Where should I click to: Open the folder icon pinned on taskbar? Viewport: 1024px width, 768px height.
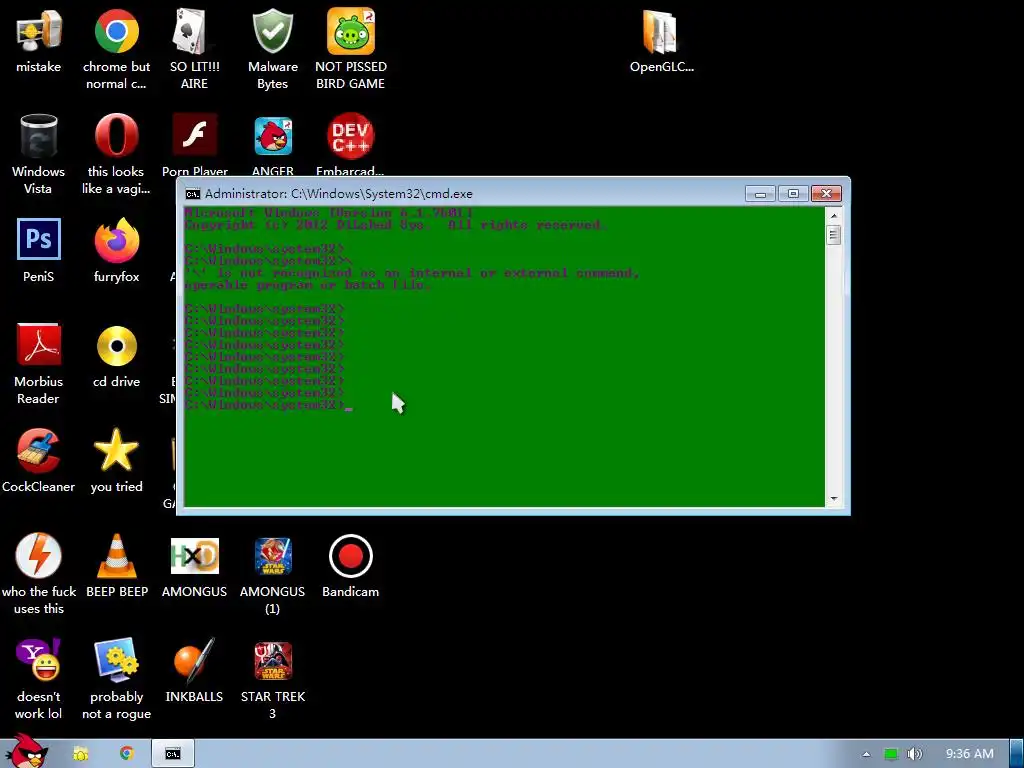pyautogui.click(x=80, y=754)
